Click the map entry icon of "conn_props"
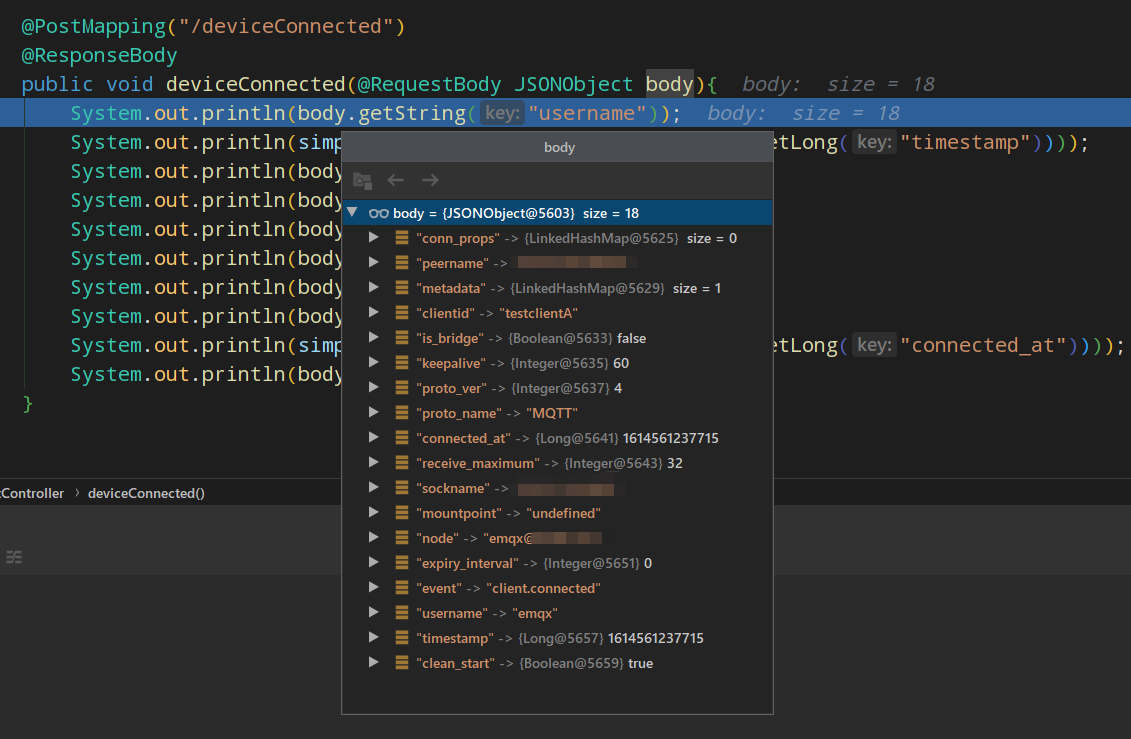Viewport: 1131px width, 739px height. pyautogui.click(x=402, y=238)
